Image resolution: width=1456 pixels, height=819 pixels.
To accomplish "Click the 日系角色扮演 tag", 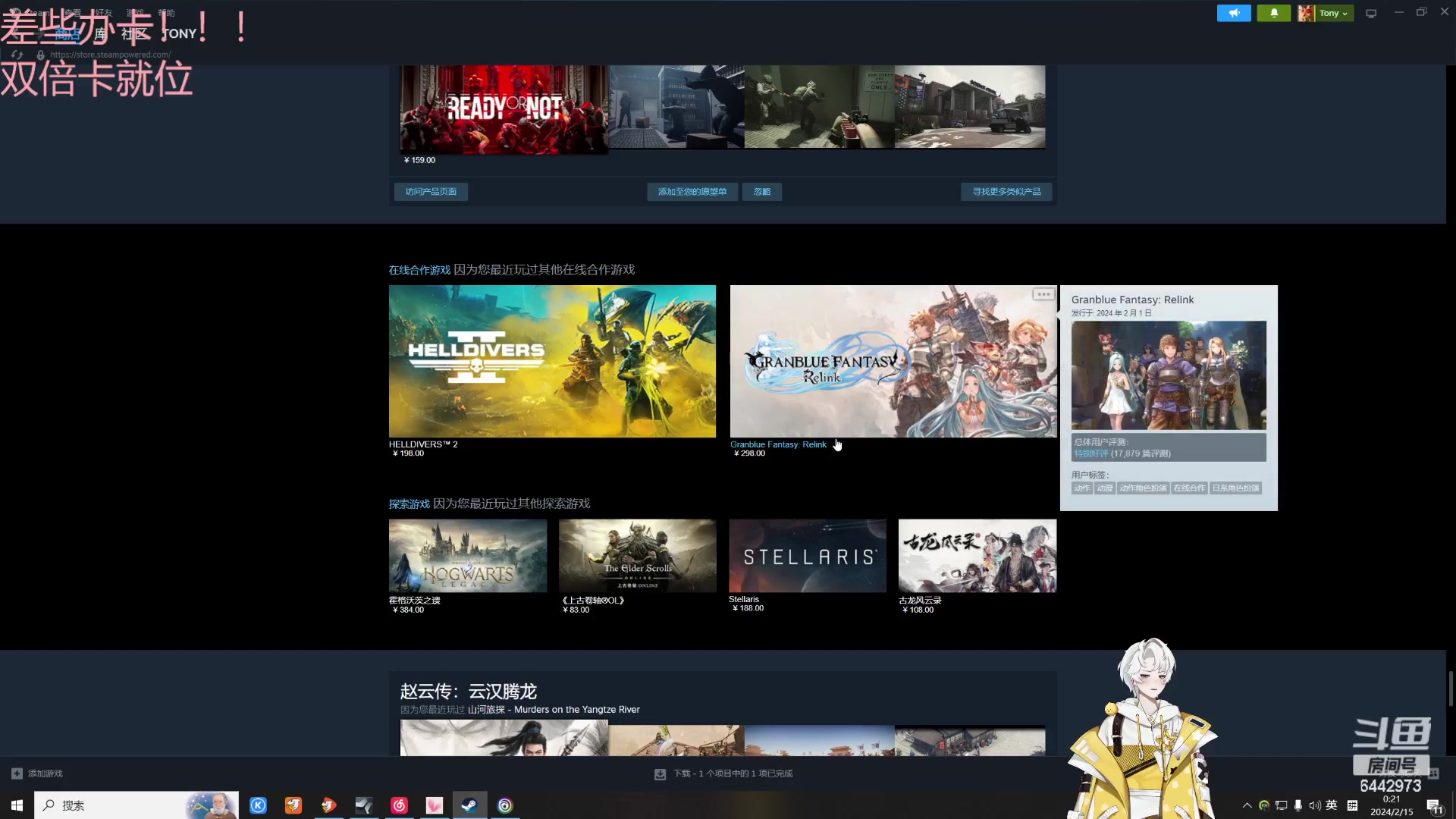I will tap(1235, 488).
